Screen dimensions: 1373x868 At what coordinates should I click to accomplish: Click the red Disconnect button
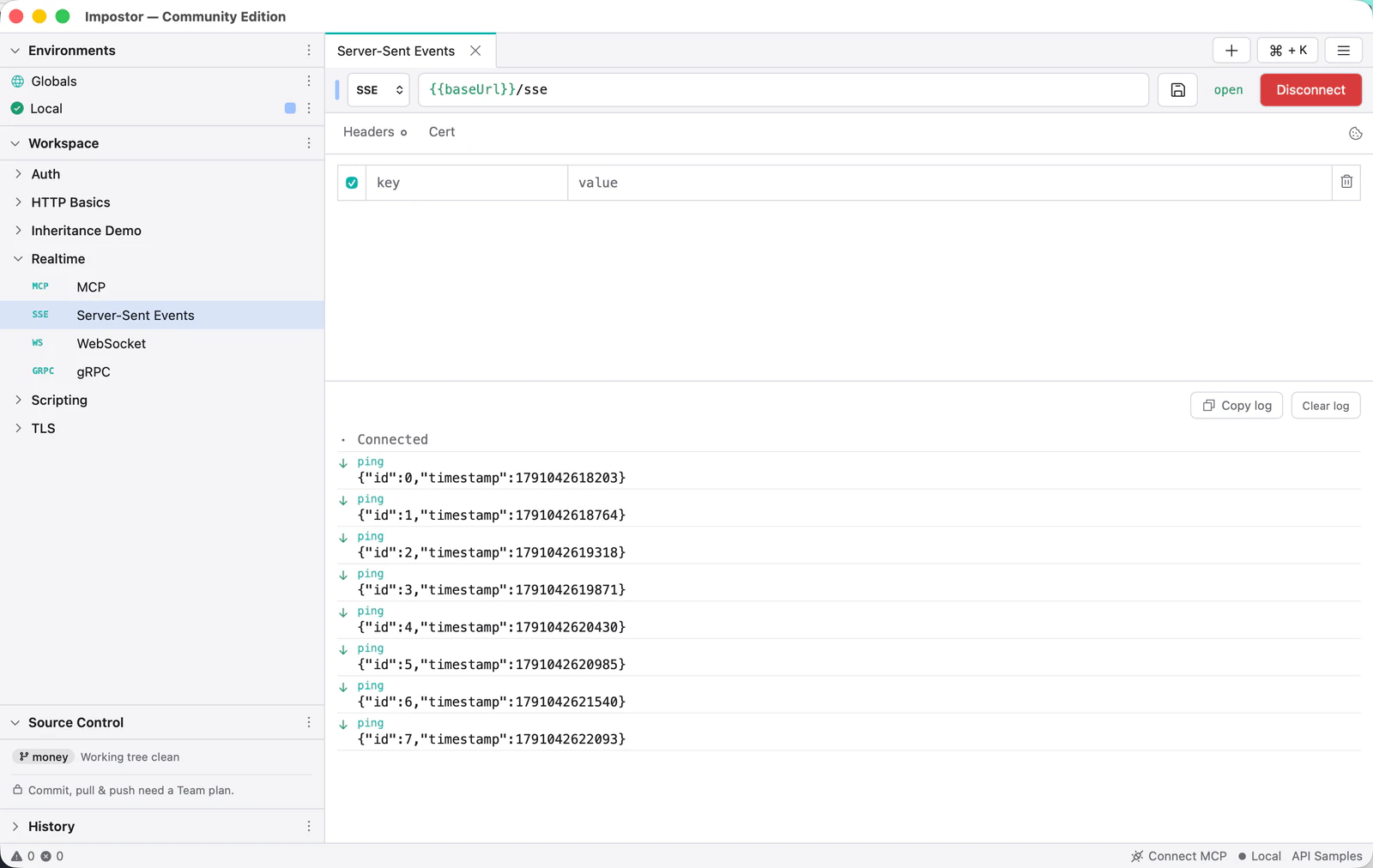tap(1310, 90)
